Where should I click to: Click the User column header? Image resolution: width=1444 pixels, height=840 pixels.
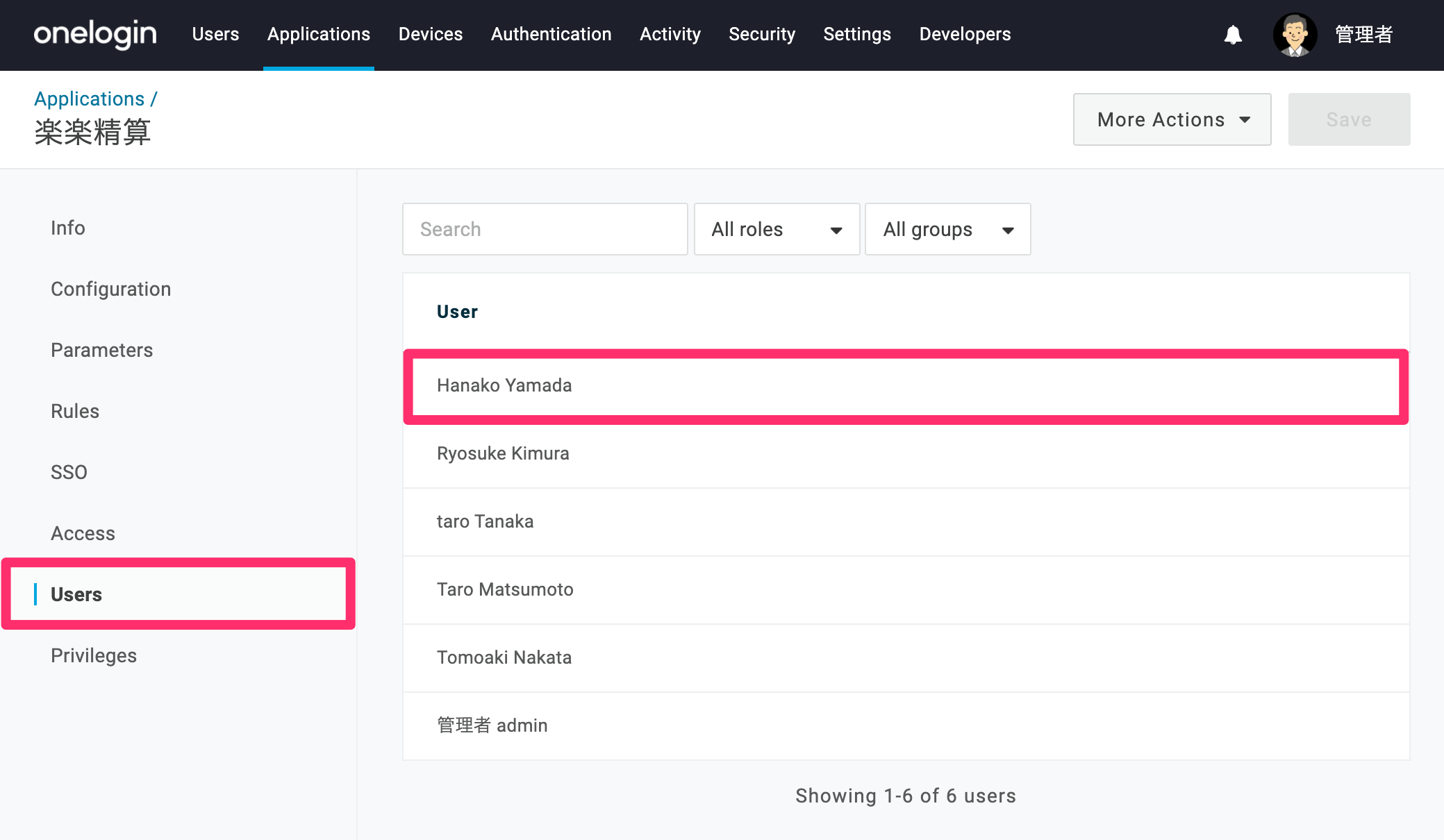457,312
